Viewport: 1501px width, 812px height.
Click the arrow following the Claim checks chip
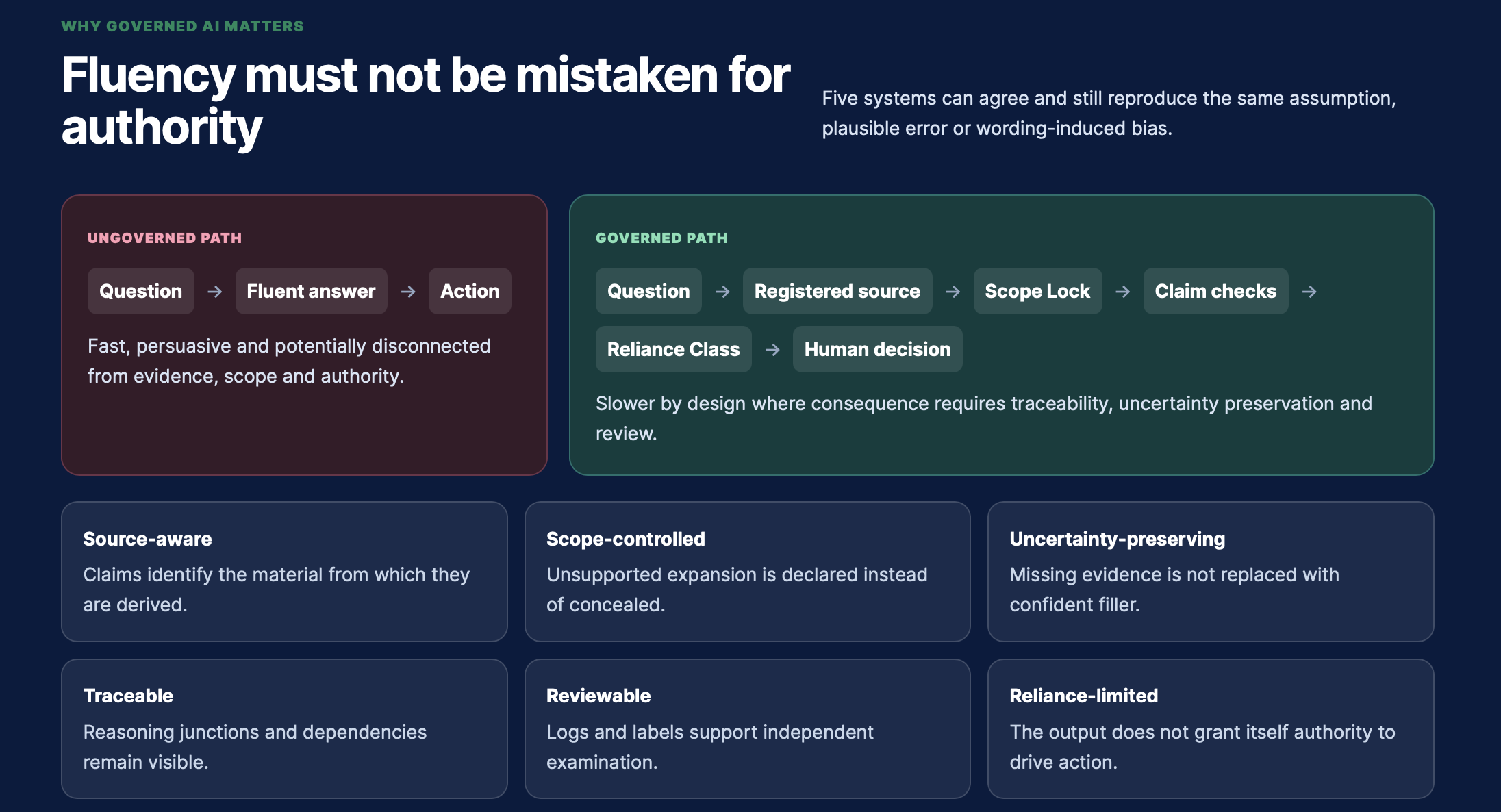click(1309, 292)
